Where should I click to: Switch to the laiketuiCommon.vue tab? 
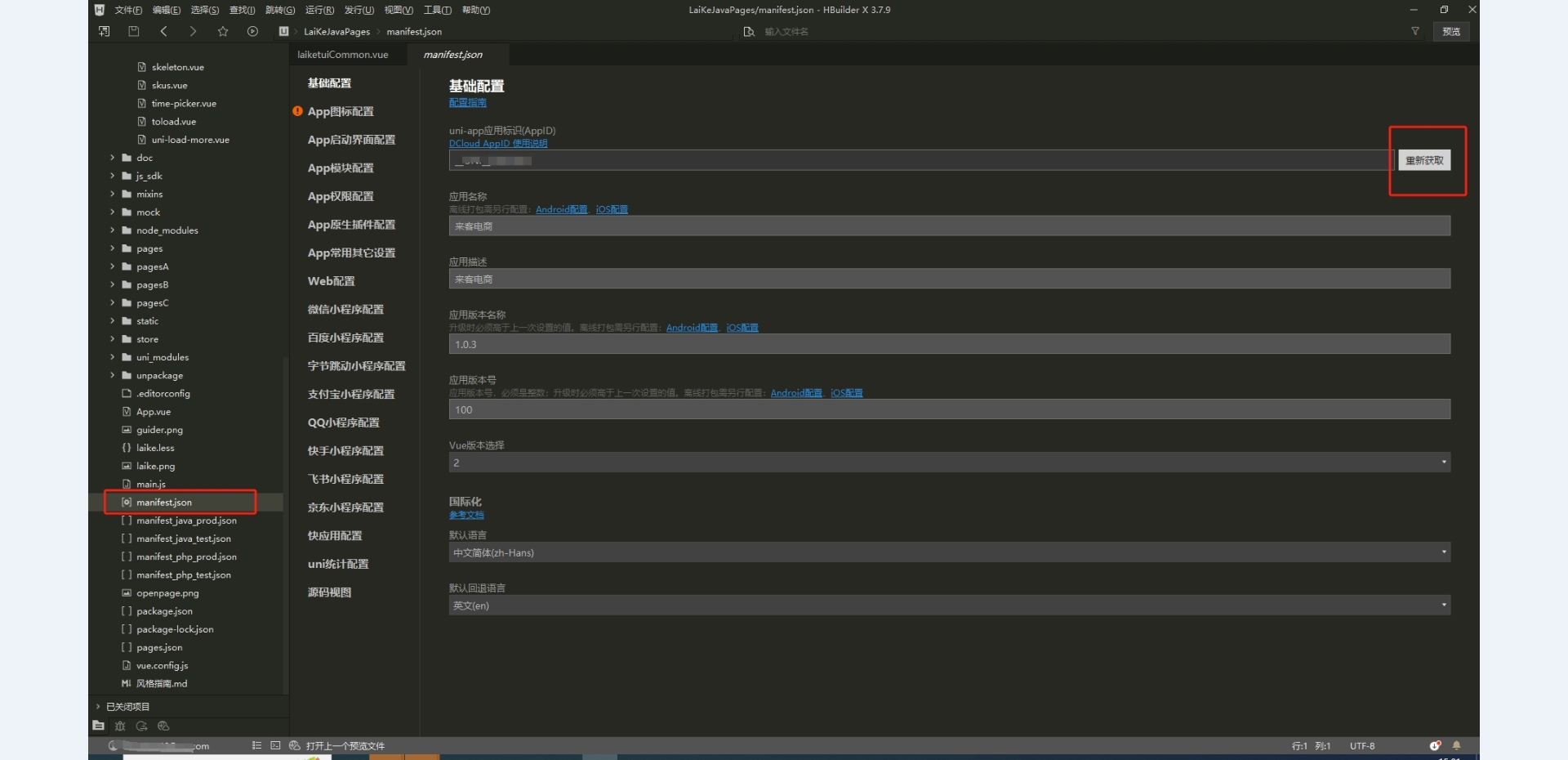(343, 55)
